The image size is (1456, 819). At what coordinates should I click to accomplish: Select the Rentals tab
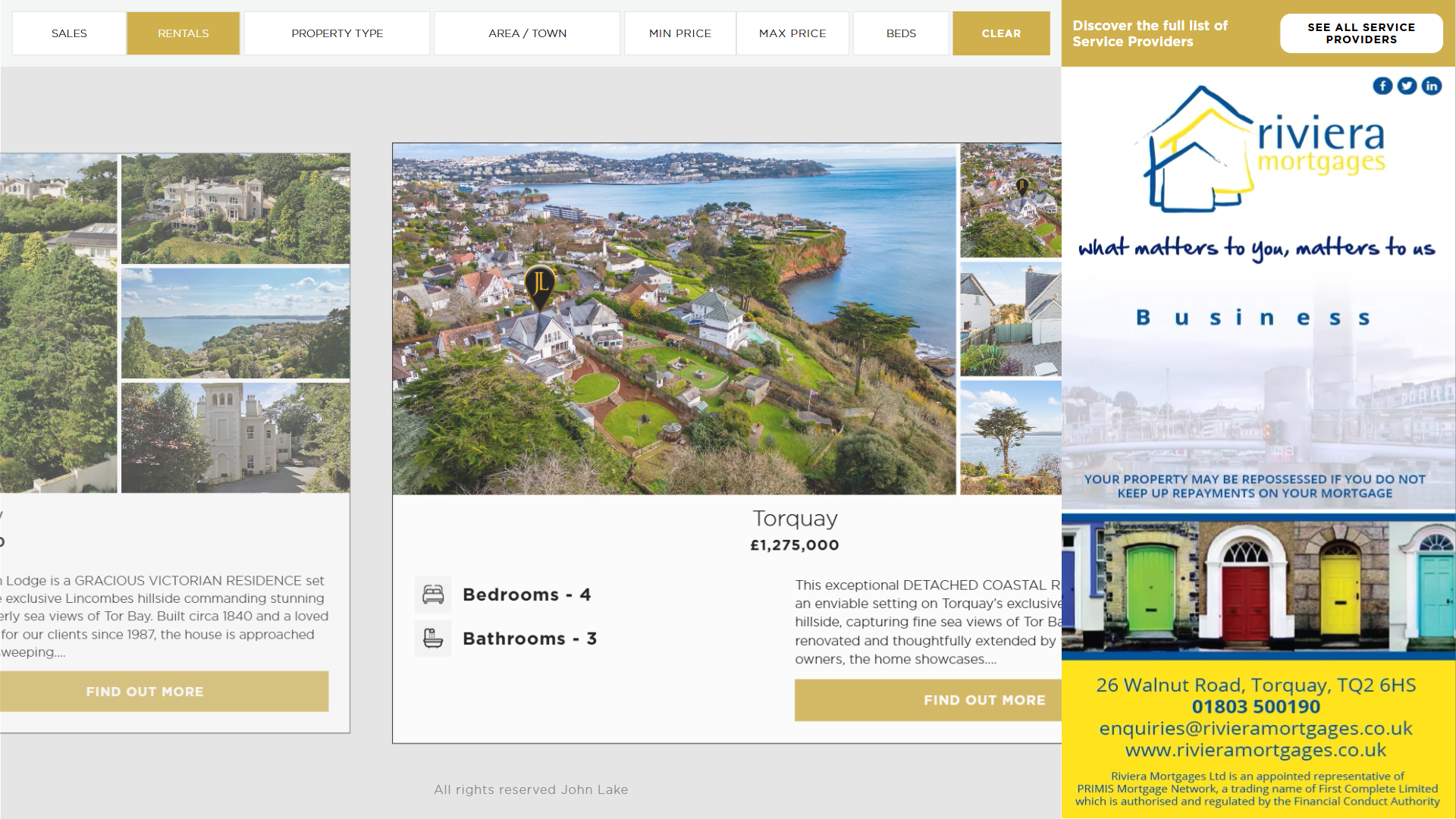point(183,33)
